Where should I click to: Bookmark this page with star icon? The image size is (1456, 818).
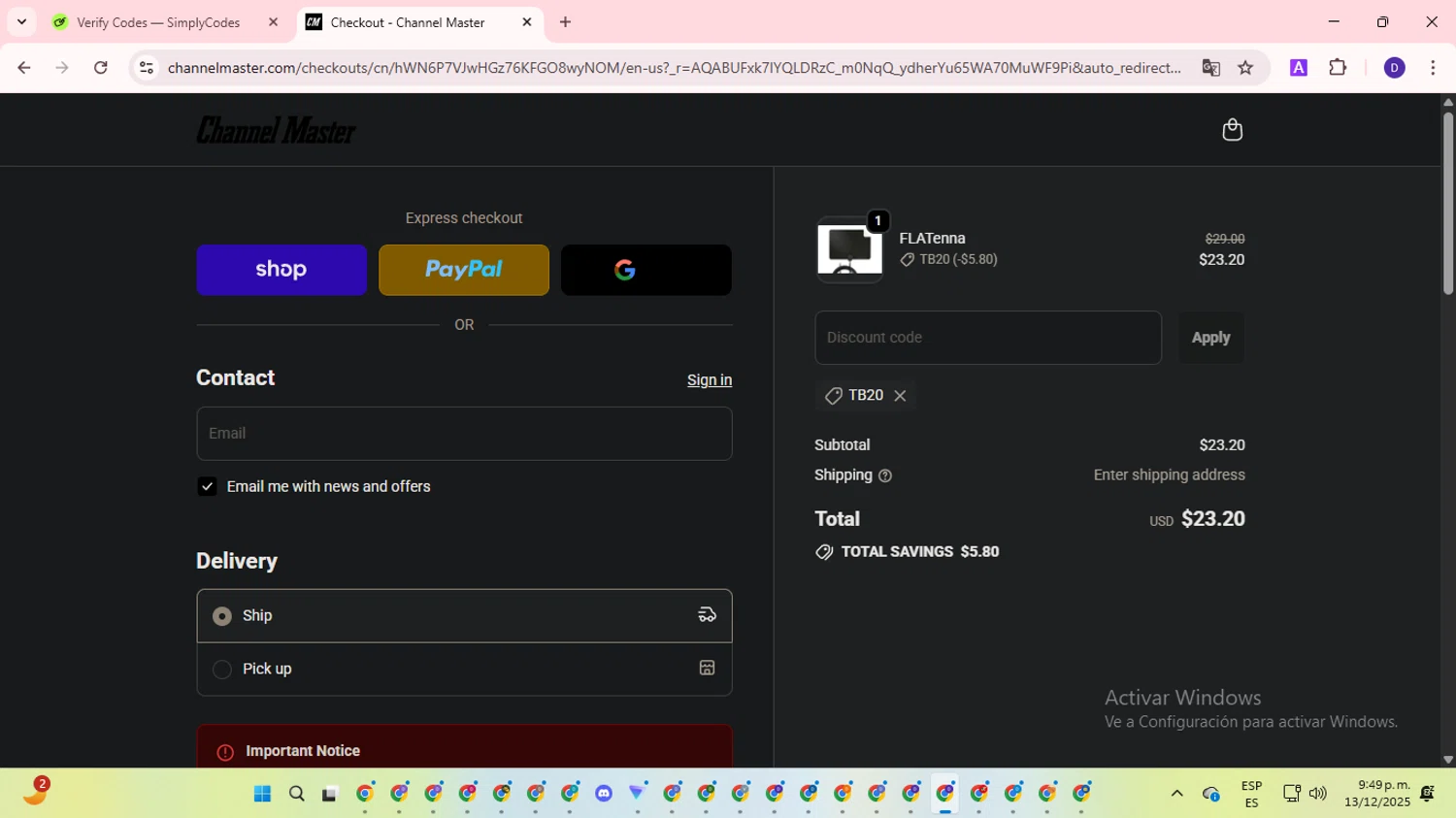(1245, 68)
